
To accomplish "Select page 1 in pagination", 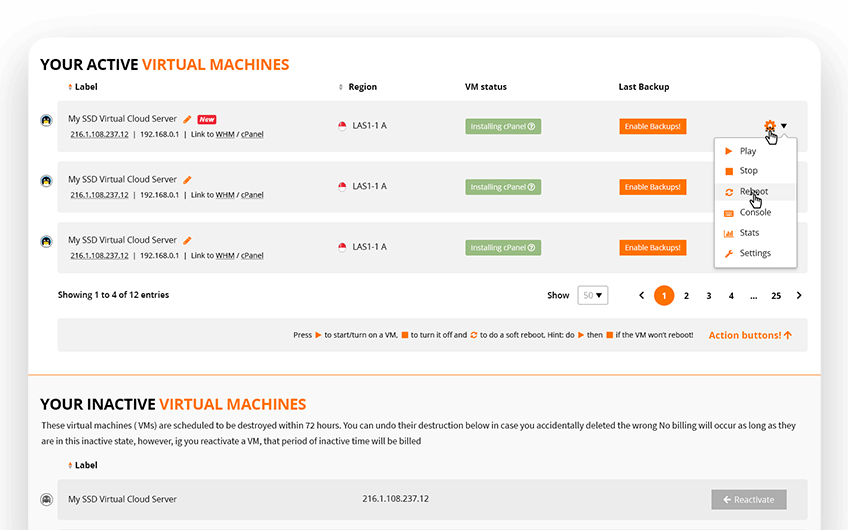I will click(x=664, y=295).
